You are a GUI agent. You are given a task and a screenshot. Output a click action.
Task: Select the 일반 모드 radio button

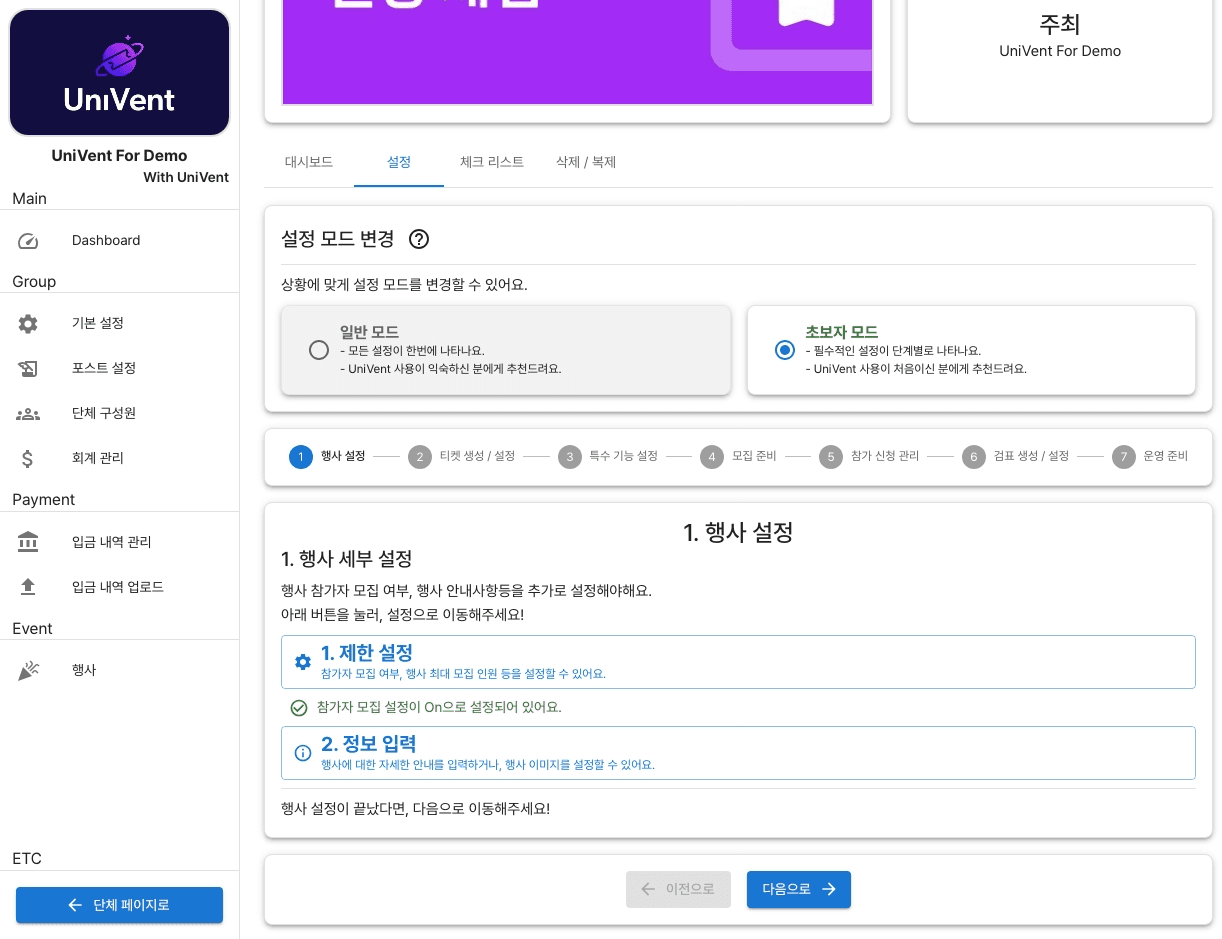pos(319,350)
